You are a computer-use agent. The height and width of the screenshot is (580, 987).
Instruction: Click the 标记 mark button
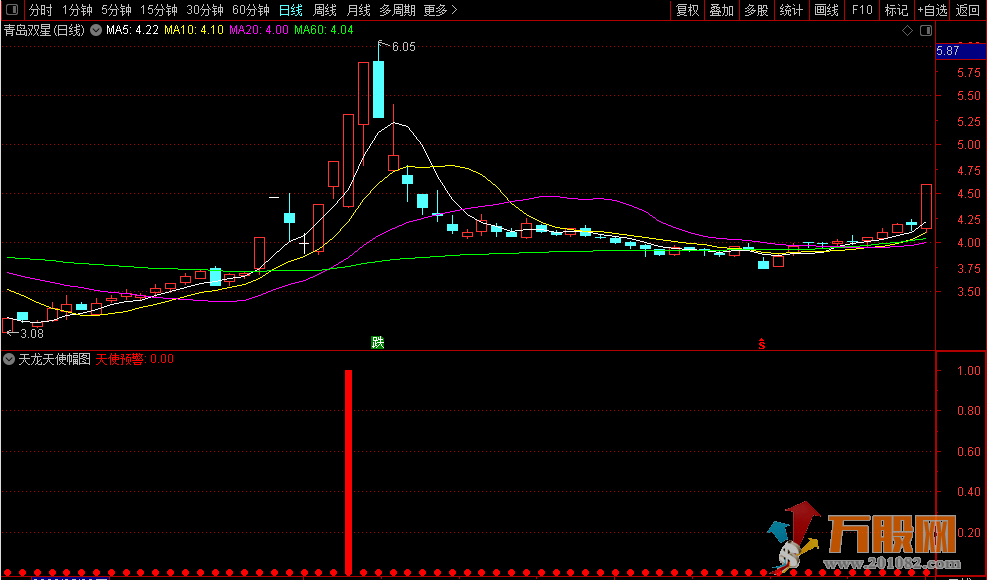(896, 10)
